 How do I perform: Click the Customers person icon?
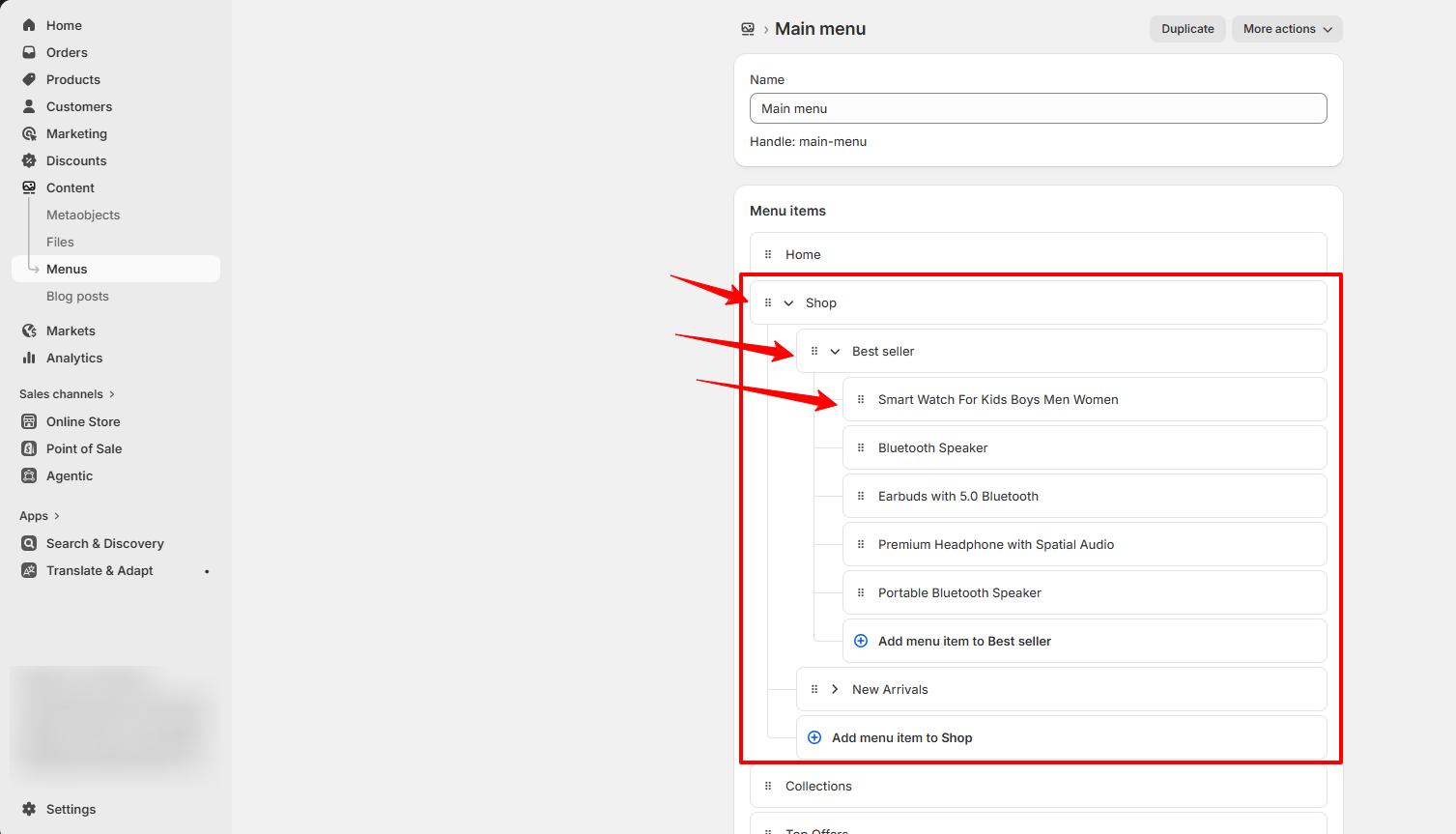(29, 106)
